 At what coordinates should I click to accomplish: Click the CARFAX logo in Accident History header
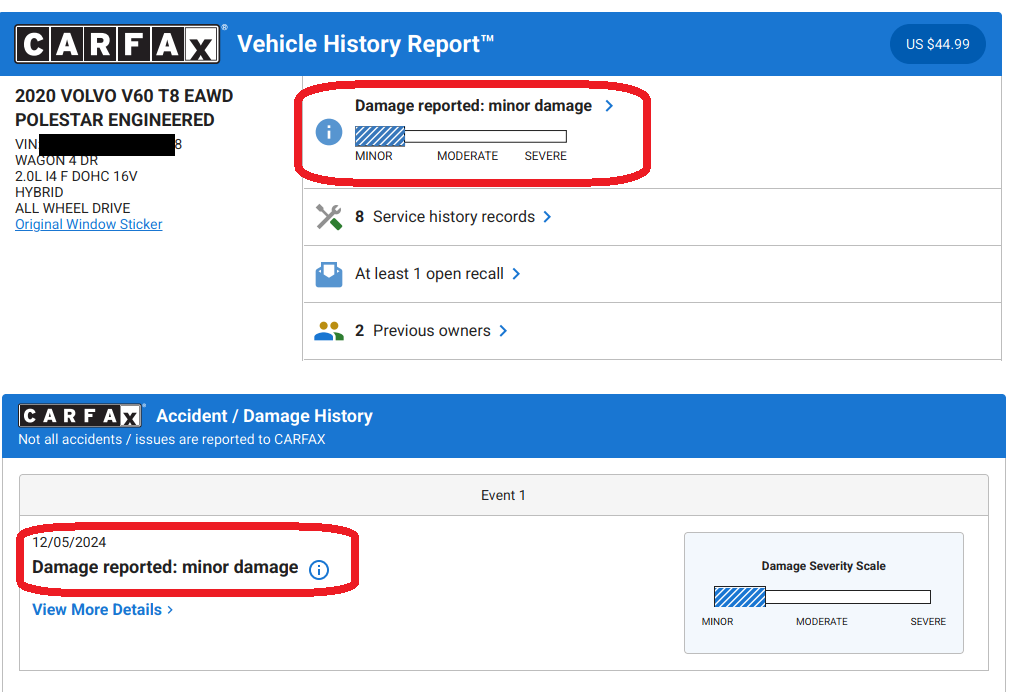(80, 416)
